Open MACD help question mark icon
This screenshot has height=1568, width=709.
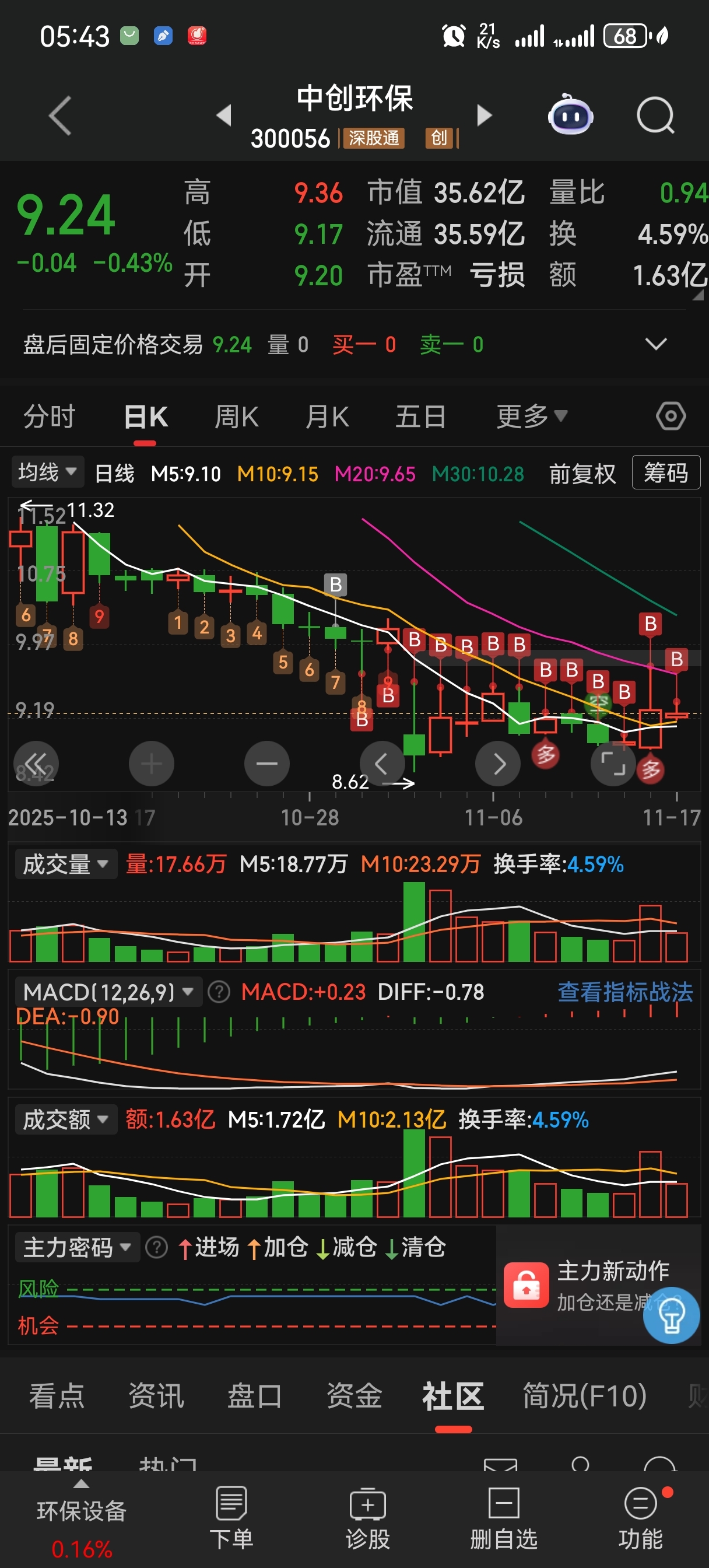[219, 992]
